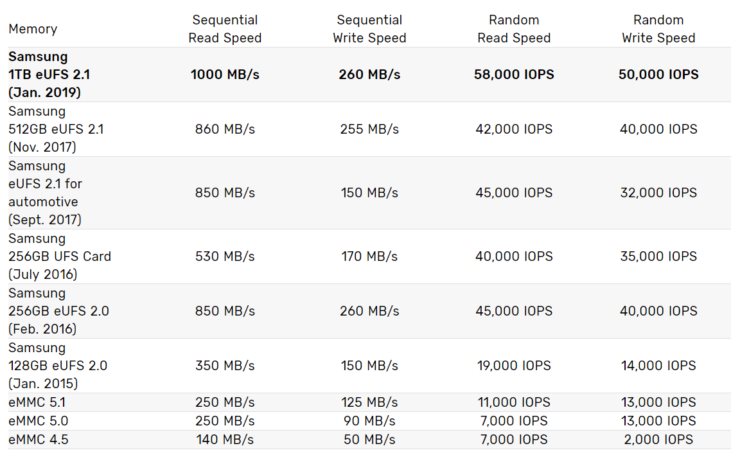Select the eMMC 5.1 row label
Screen dimensions: 740x464
(37, 402)
